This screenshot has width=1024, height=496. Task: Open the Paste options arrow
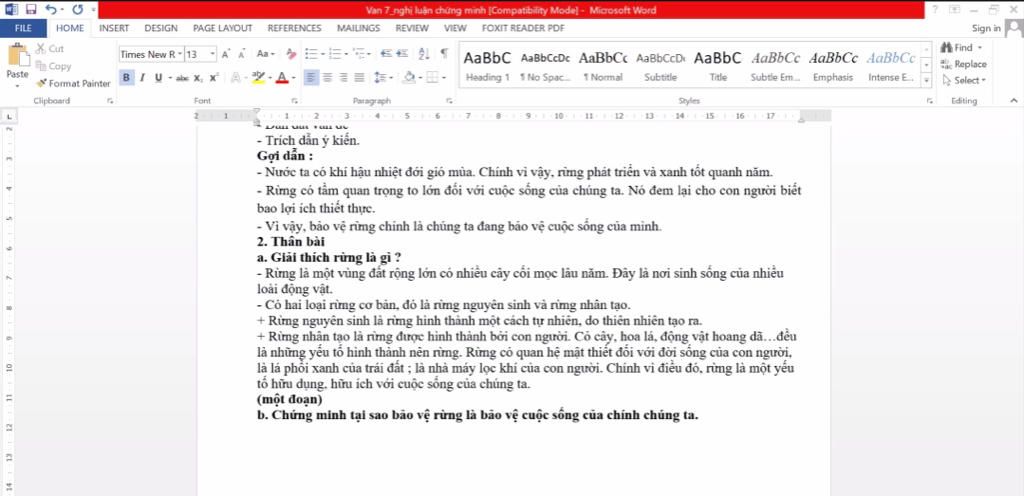17,85
